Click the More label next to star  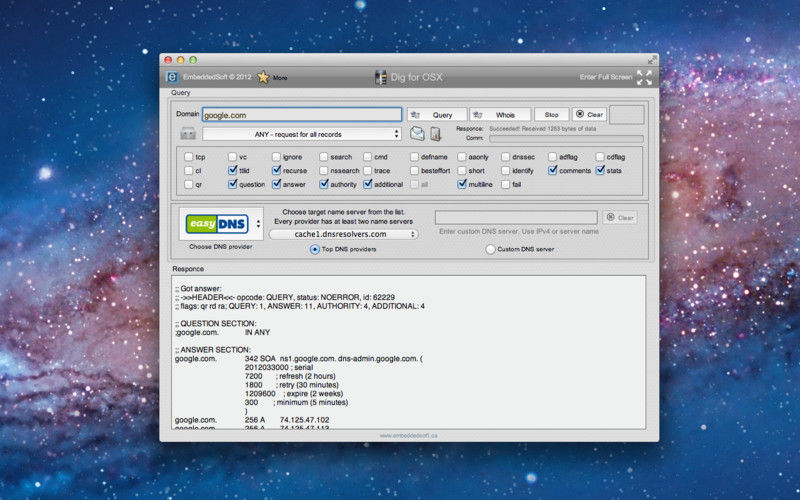pos(280,78)
